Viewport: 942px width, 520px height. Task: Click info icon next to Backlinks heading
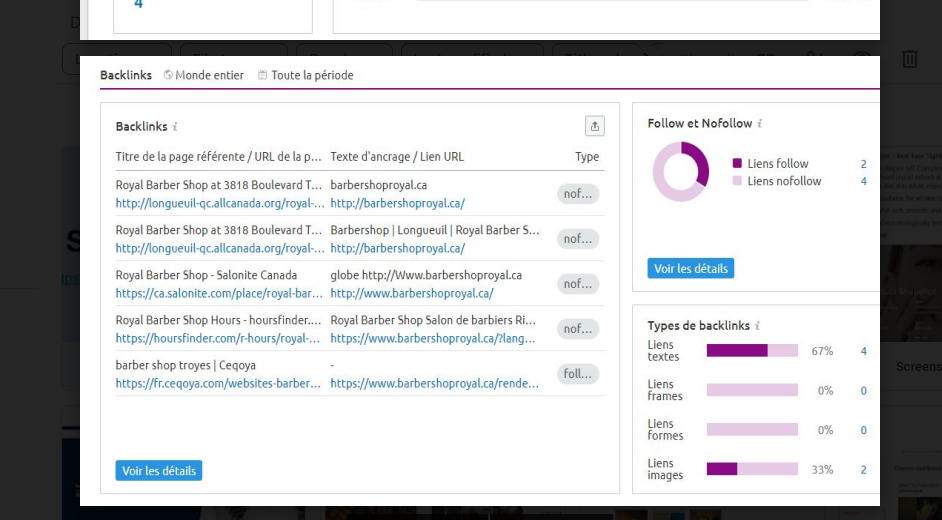click(175, 127)
